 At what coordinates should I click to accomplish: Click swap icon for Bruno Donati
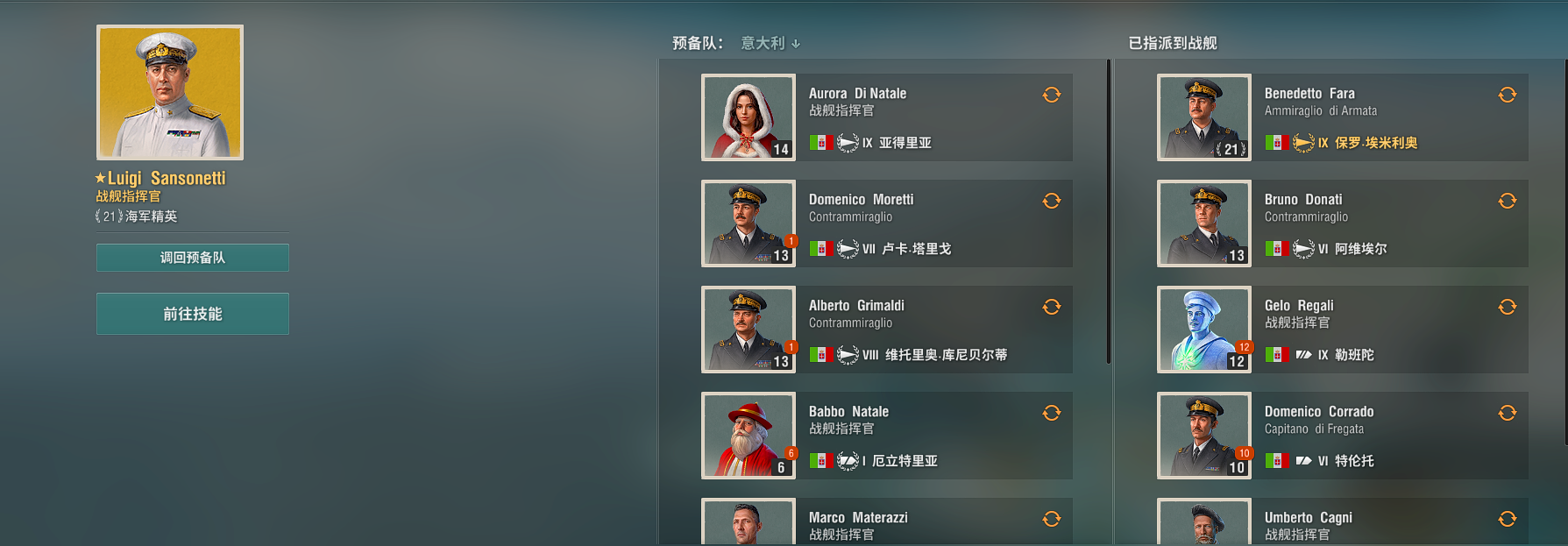point(1508,201)
